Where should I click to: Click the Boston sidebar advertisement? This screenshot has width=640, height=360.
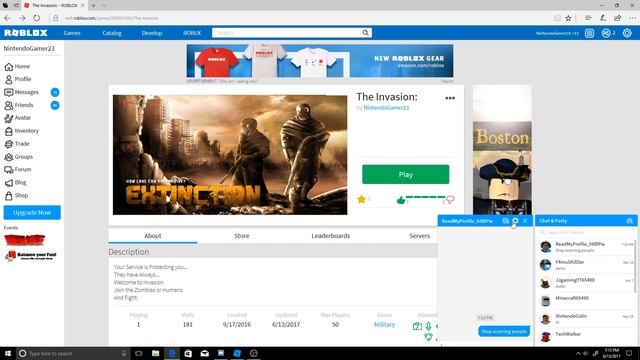pos(502,149)
